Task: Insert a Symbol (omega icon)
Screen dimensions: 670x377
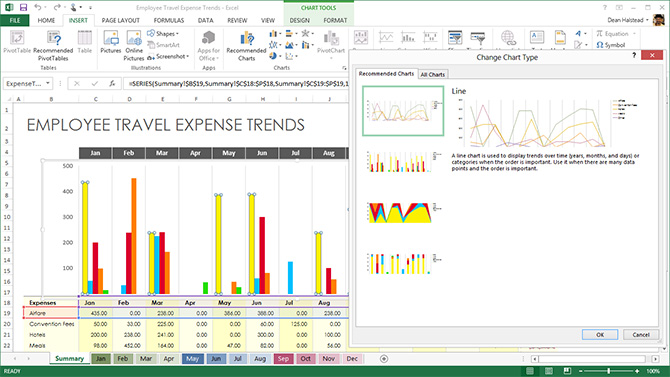Action: 611,45
